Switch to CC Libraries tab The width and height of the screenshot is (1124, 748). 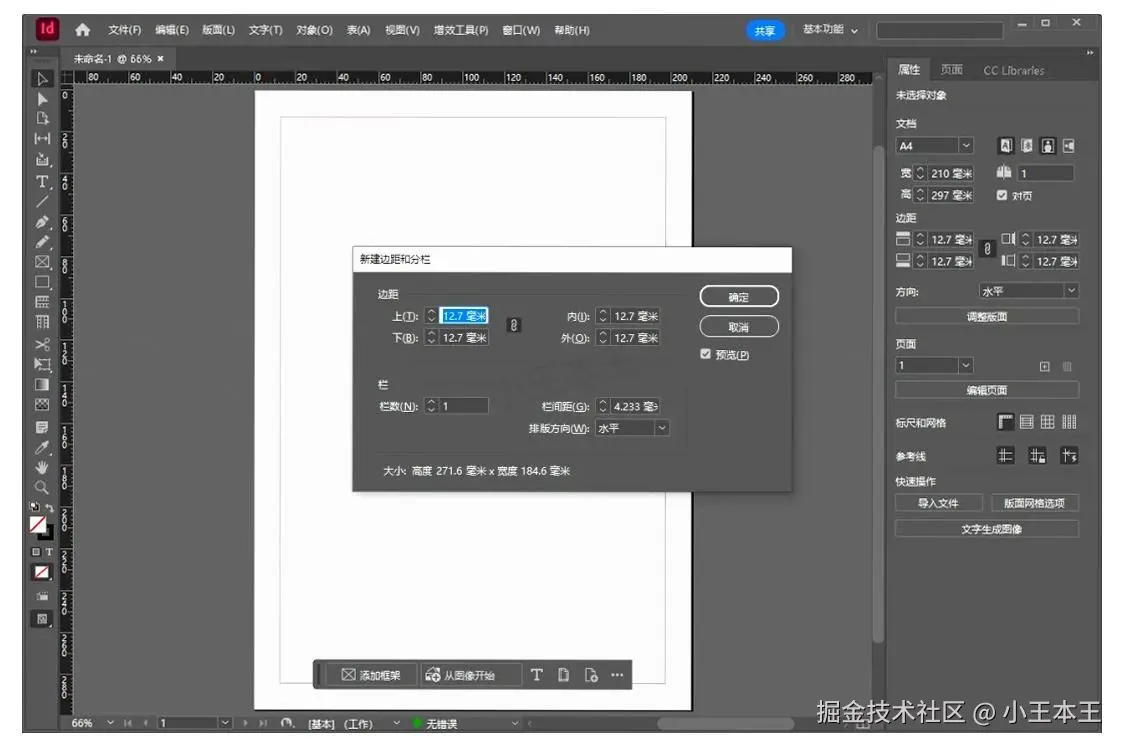1014,70
